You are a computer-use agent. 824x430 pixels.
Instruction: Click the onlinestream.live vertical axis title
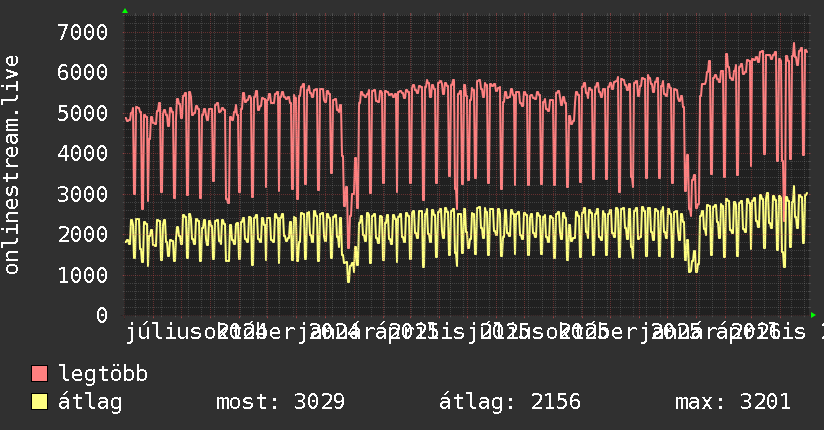click(x=11, y=165)
